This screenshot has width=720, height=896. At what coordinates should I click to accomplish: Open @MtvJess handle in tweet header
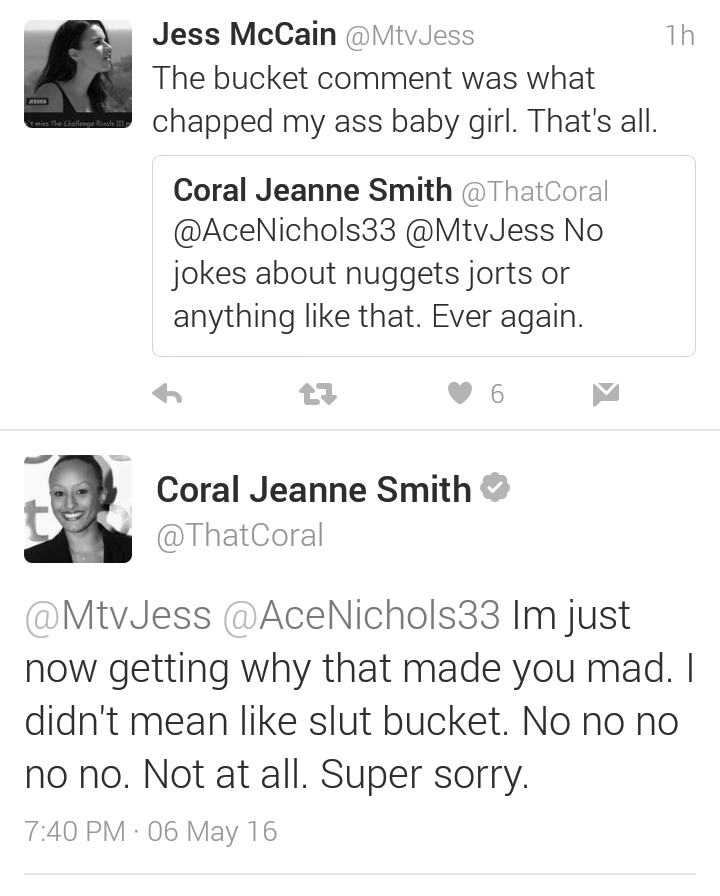coord(410,36)
